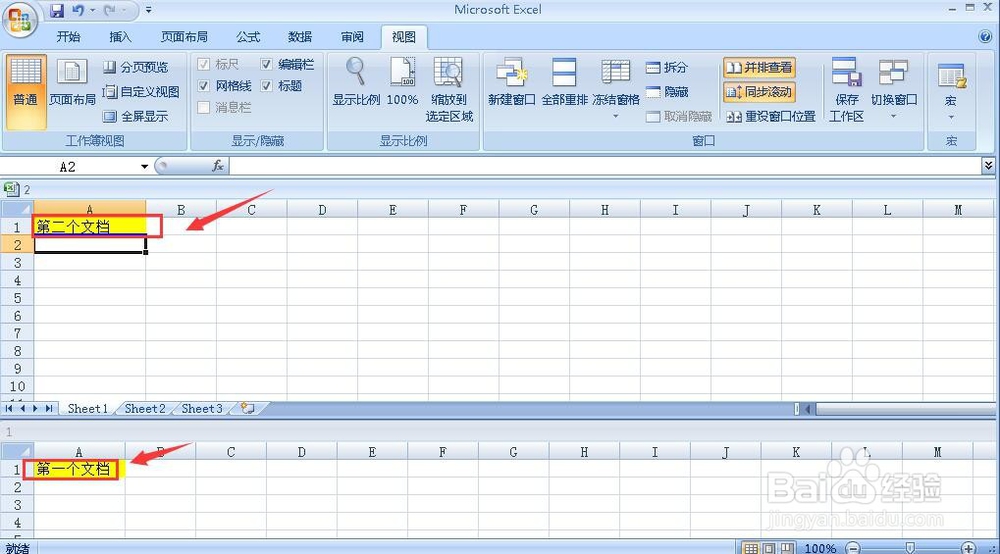Image resolution: width=1000 pixels, height=554 pixels.
Task: Open the Formulas (公式) tab
Action: click(x=248, y=37)
